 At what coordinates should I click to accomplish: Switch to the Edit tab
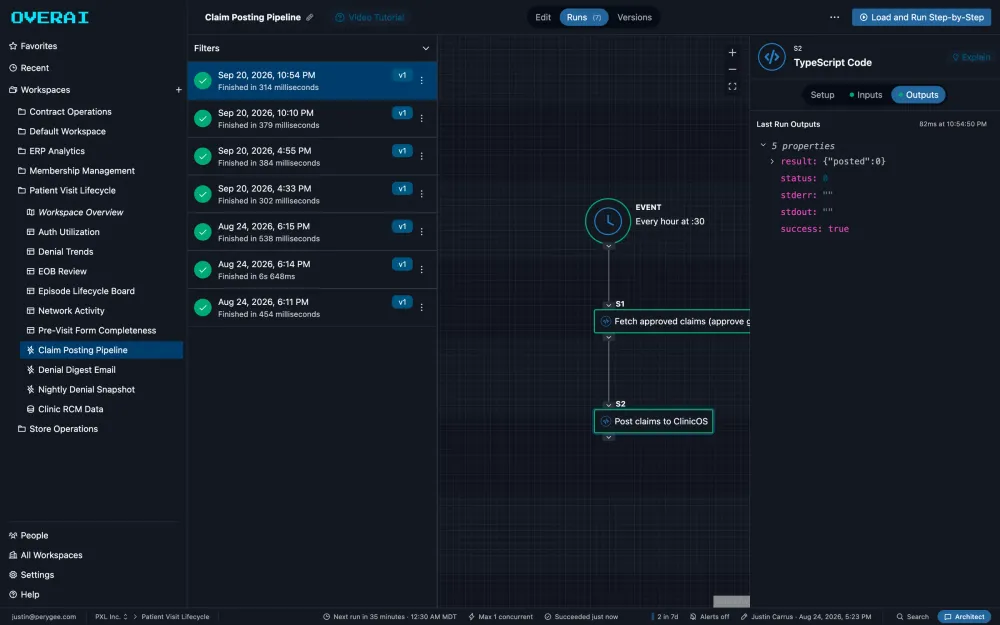[x=543, y=17]
